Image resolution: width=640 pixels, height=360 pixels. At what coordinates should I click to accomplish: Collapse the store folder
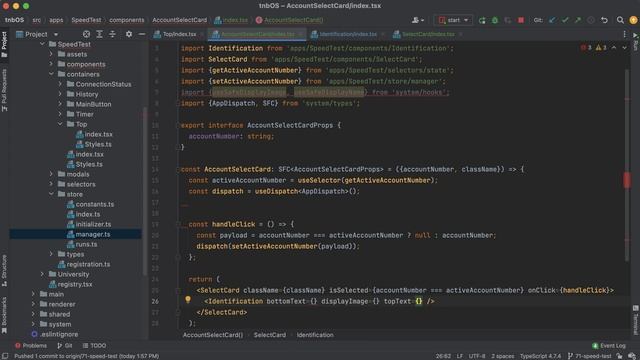(x=51, y=194)
